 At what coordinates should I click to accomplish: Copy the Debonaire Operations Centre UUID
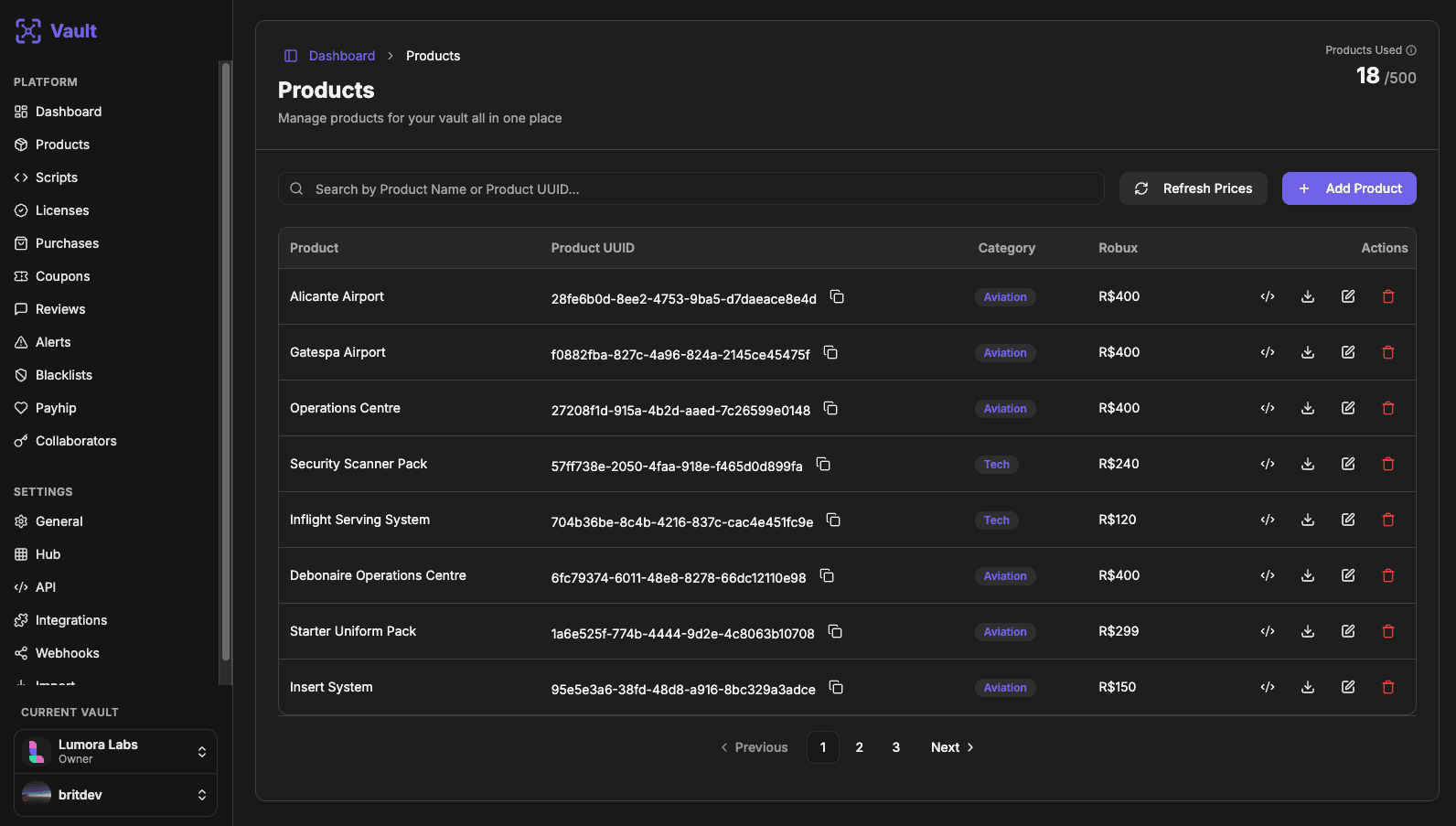point(827,575)
